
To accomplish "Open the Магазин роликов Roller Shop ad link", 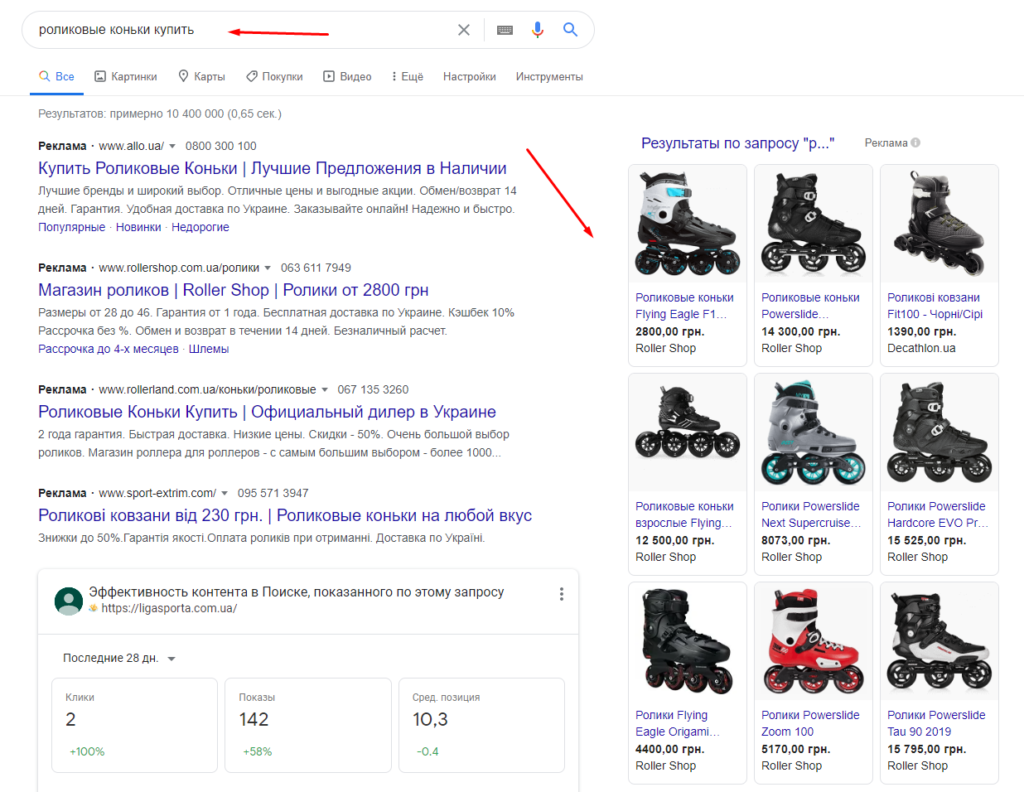I will [233, 290].
